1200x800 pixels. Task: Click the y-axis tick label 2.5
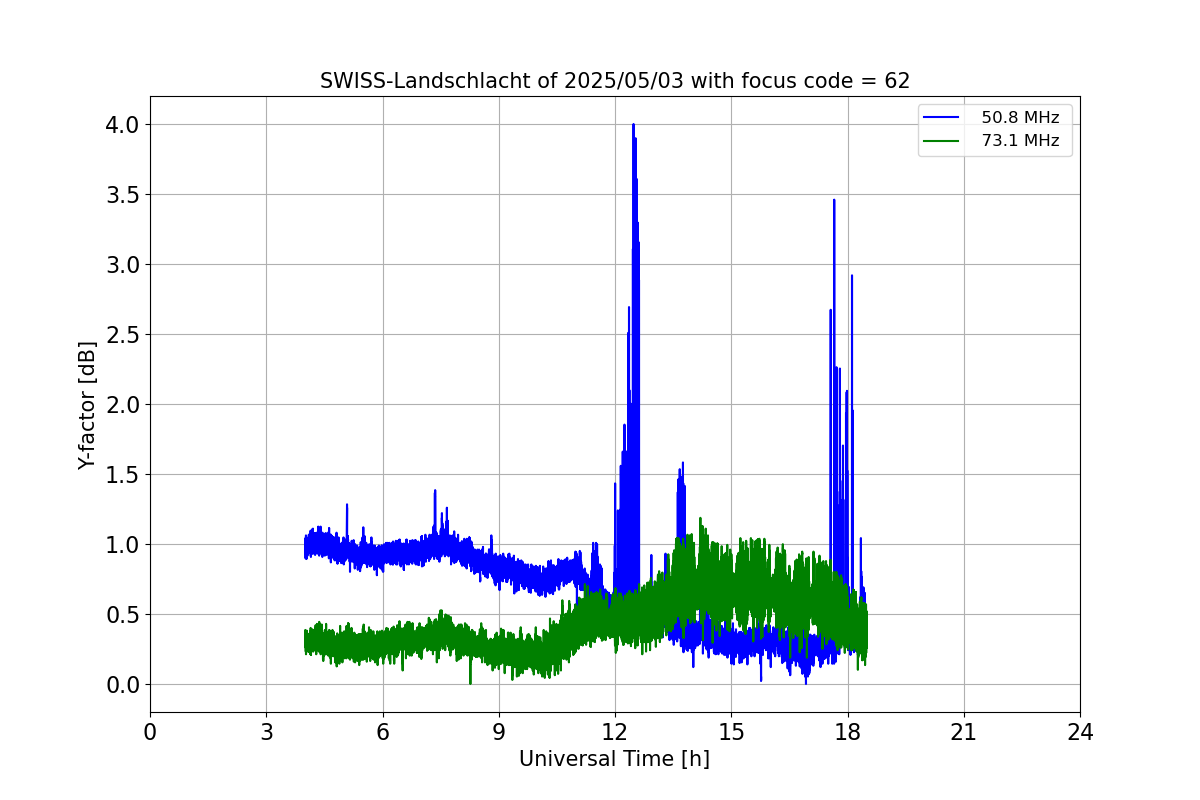coord(124,335)
